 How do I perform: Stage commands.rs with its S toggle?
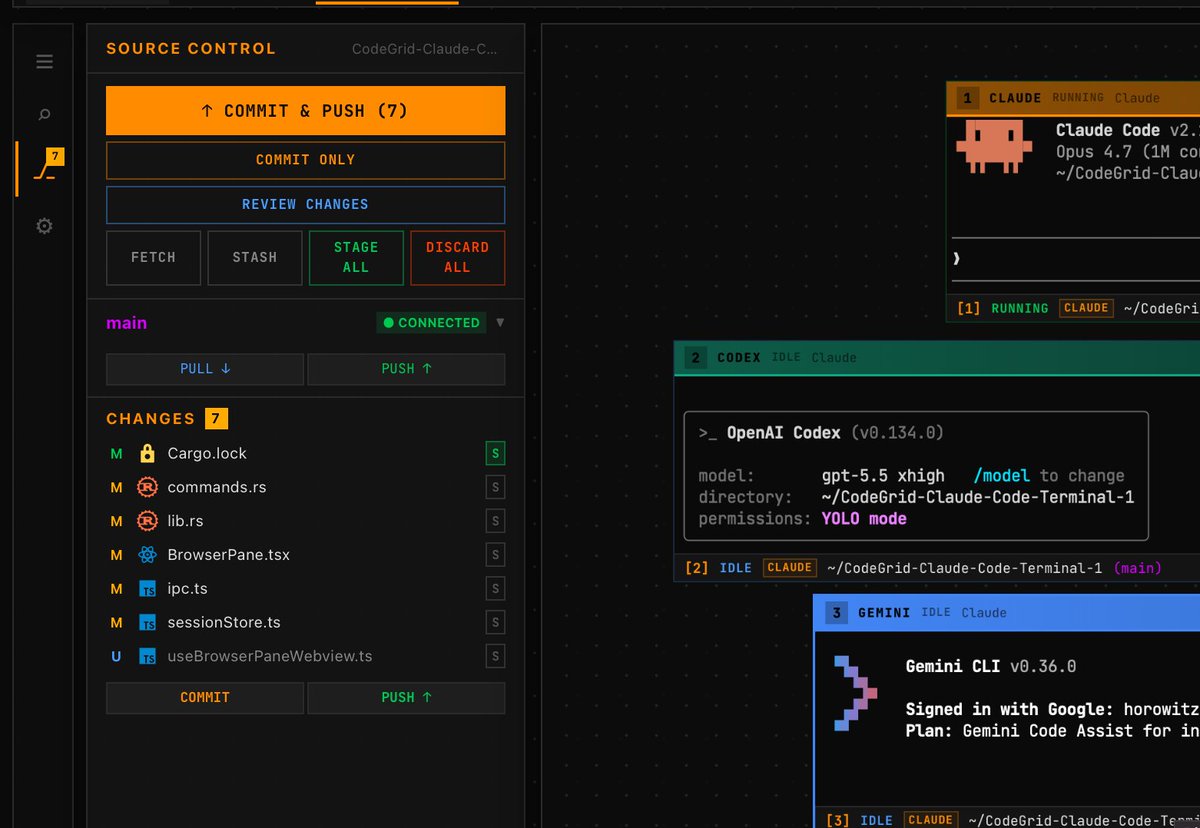click(495, 488)
